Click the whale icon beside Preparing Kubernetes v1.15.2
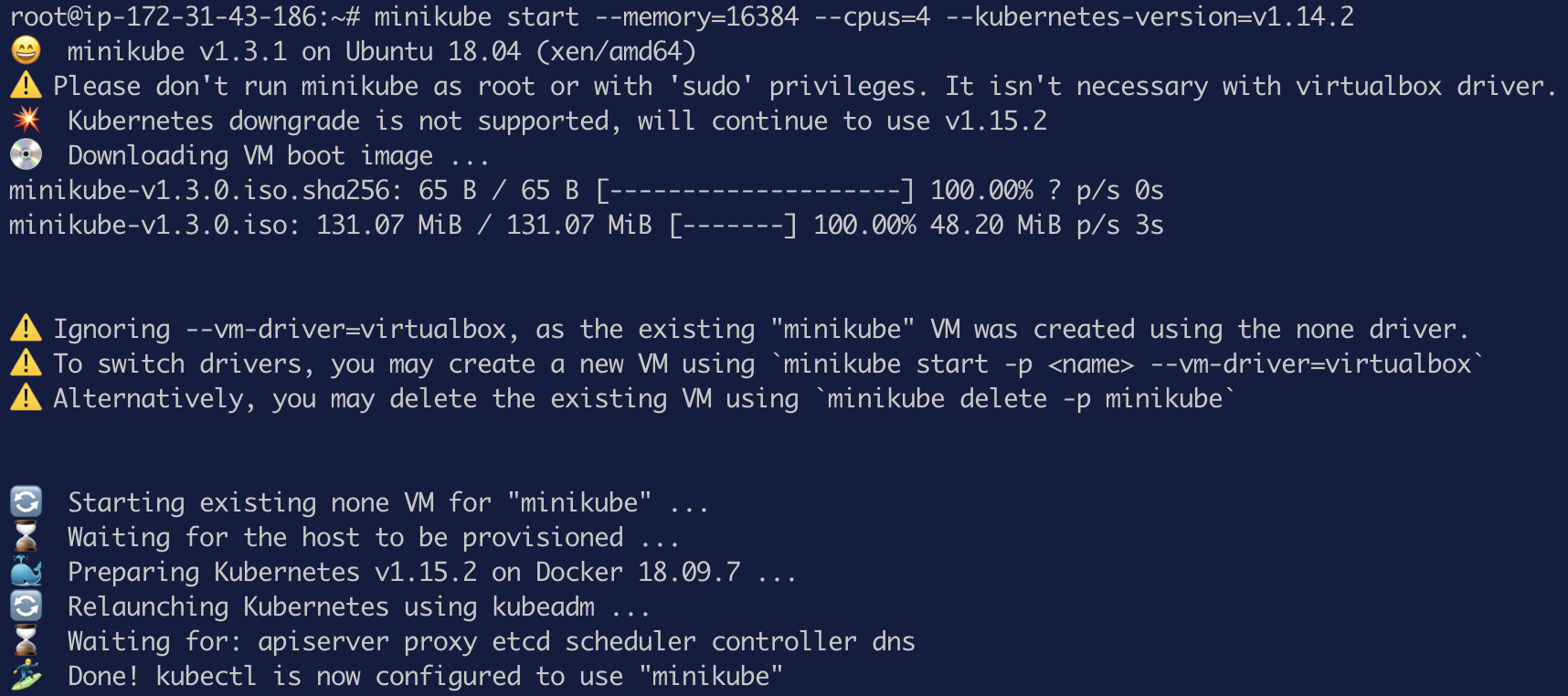The width and height of the screenshot is (1568, 696). coord(26,572)
